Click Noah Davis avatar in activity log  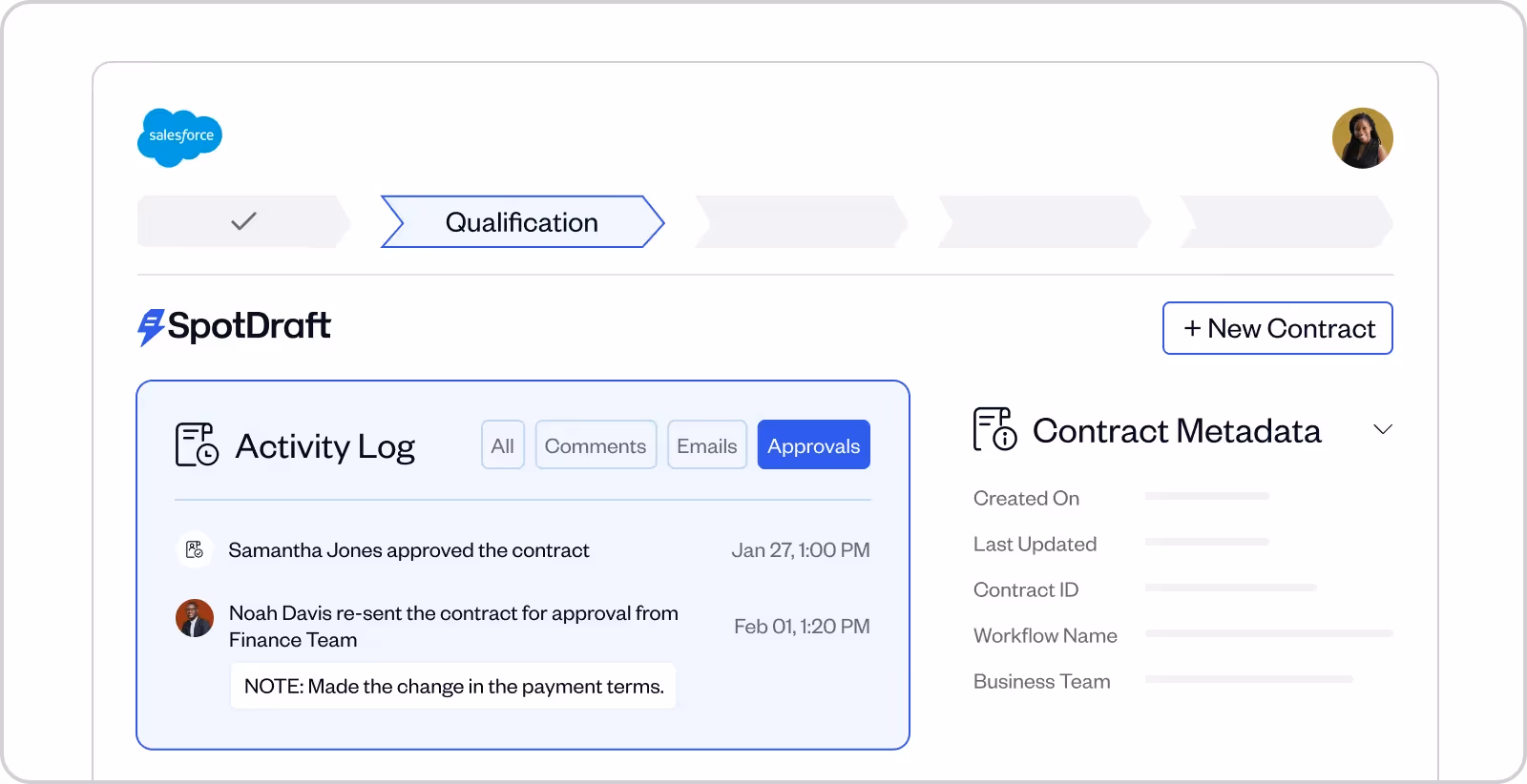pyautogui.click(x=195, y=618)
